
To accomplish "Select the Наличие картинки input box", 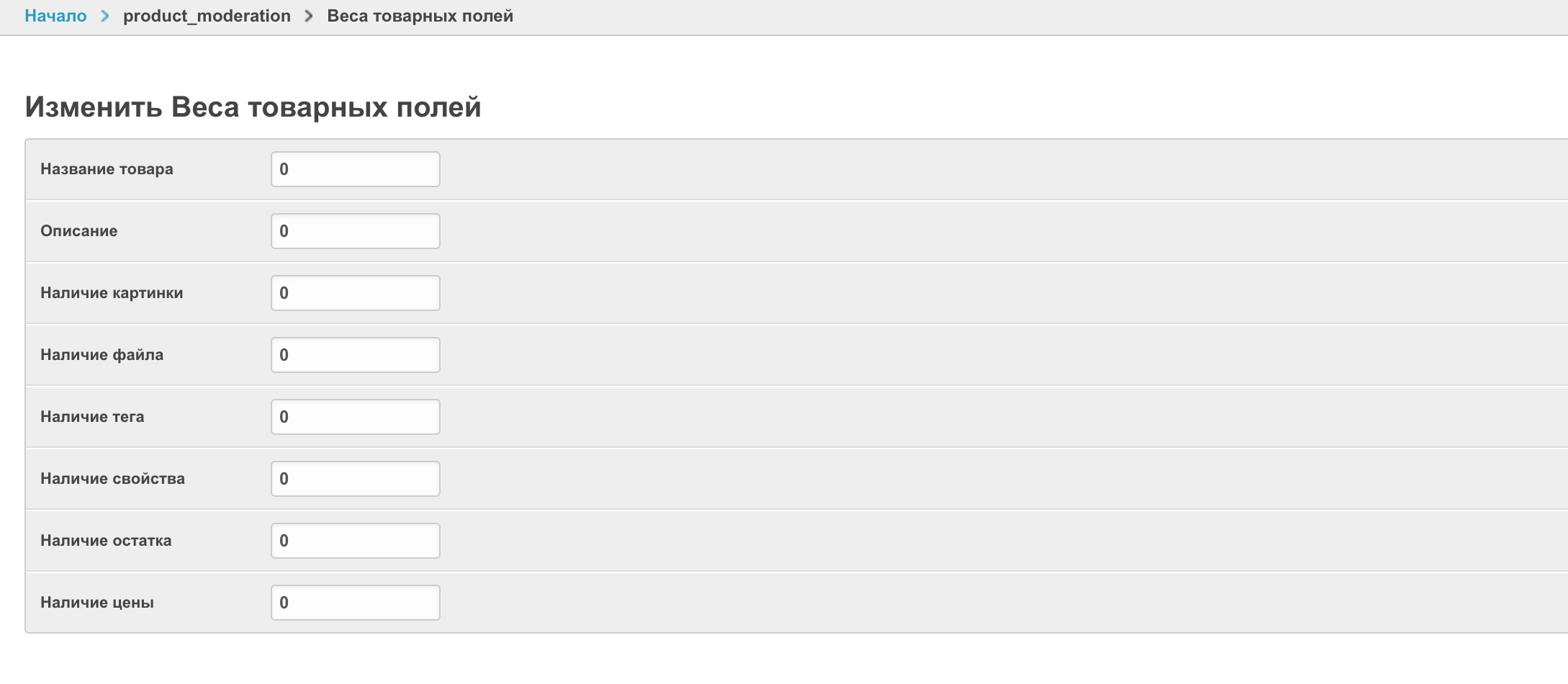I will (x=355, y=293).
